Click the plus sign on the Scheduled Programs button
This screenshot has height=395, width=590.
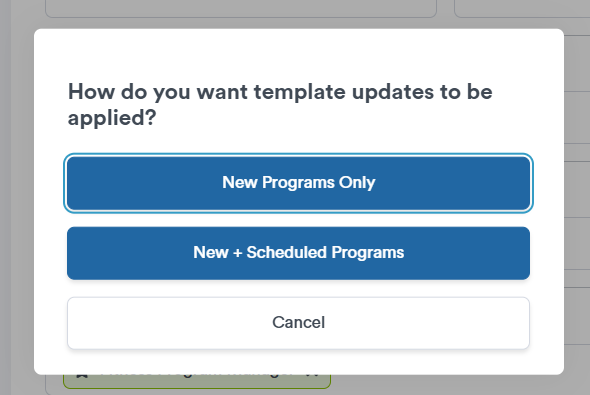pyautogui.click(x=237, y=253)
